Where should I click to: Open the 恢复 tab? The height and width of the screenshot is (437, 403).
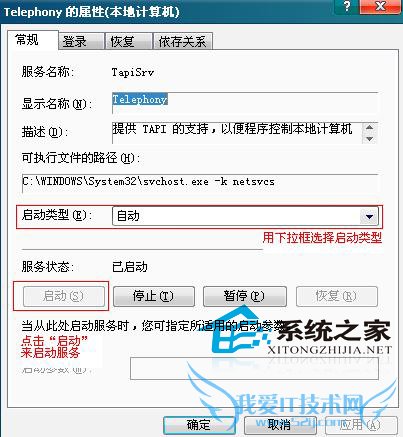coord(128,42)
